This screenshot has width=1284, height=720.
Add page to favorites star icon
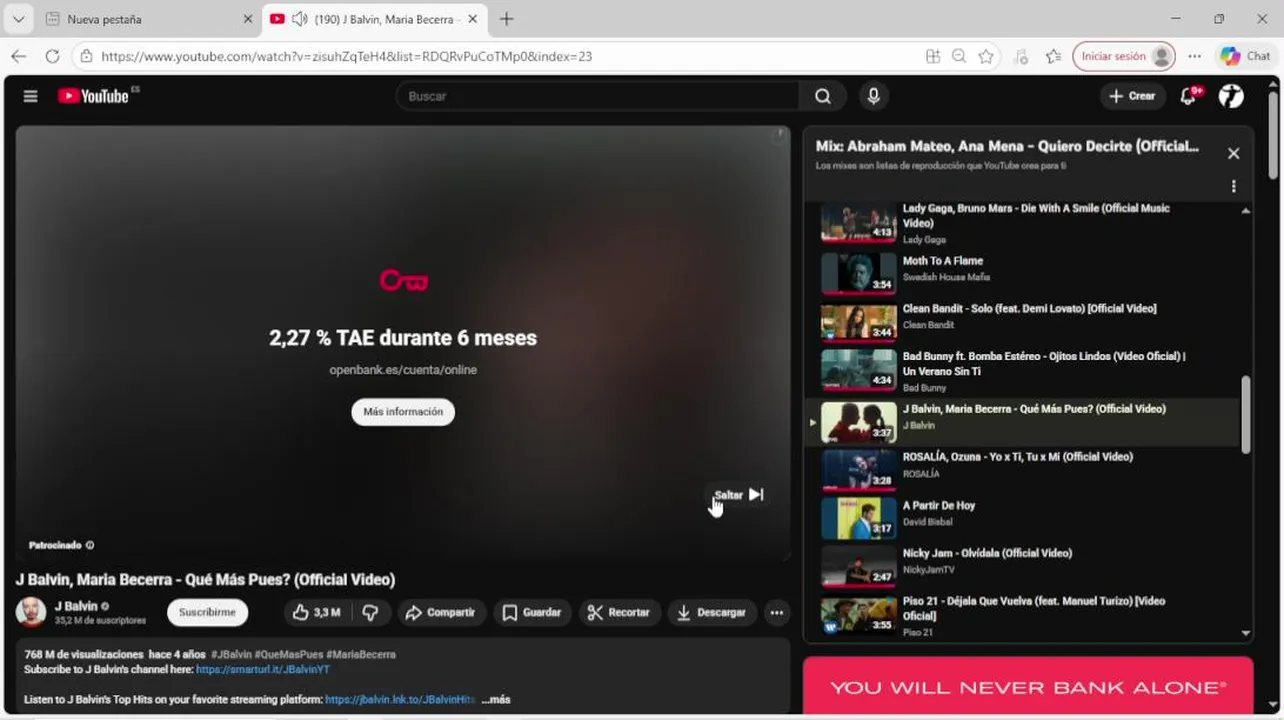coord(986,56)
